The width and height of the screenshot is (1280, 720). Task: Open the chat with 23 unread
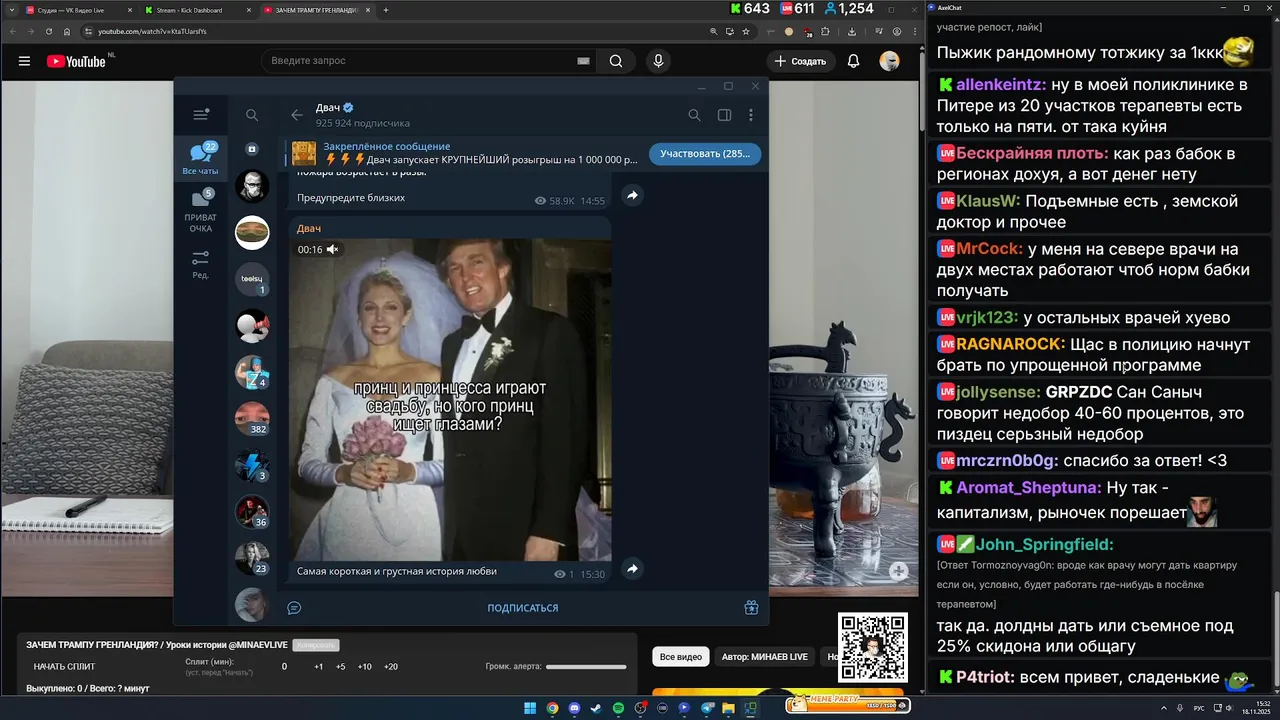[x=252, y=559]
